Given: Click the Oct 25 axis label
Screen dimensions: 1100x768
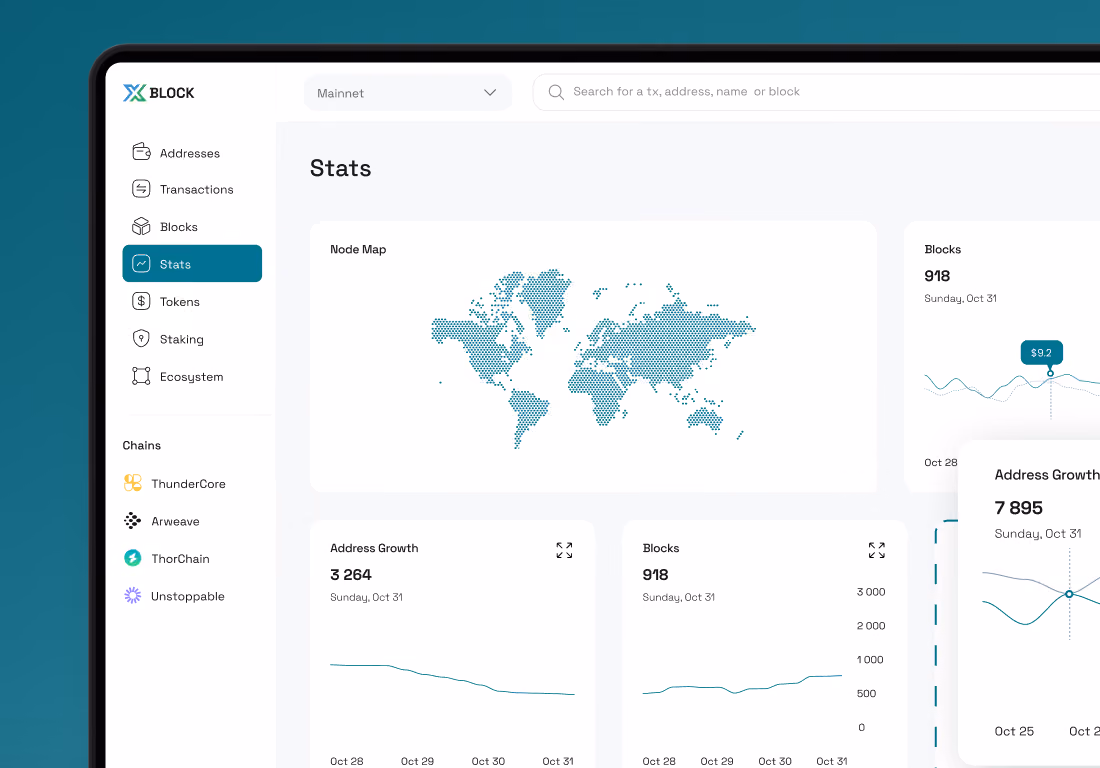Looking at the screenshot, I should [1014, 731].
